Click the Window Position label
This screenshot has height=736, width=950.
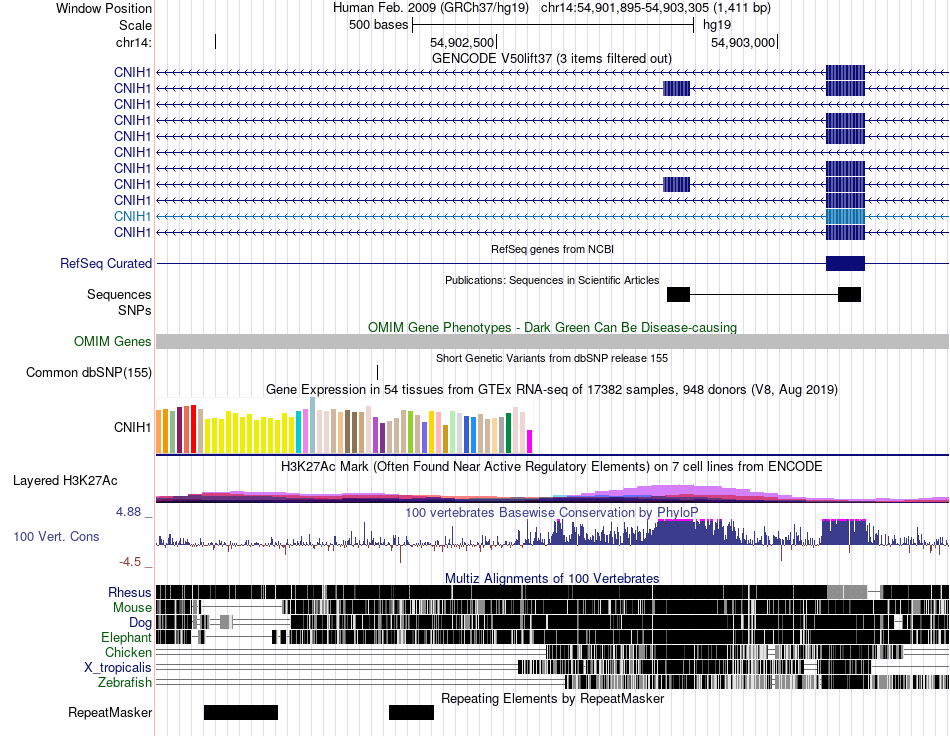pyautogui.click(x=104, y=8)
